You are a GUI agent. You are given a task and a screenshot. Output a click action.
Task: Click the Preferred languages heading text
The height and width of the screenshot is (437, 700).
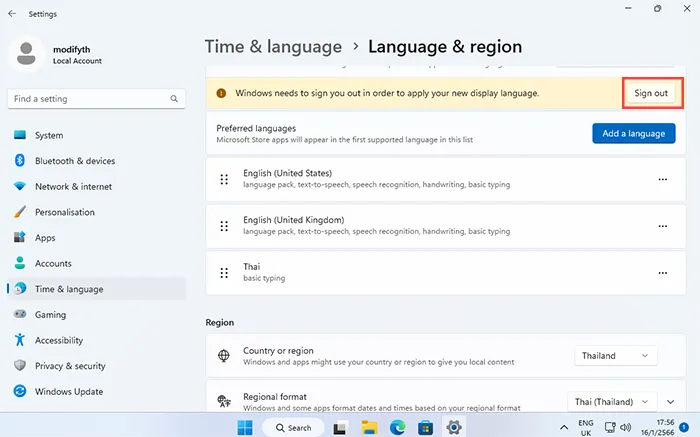(x=256, y=128)
